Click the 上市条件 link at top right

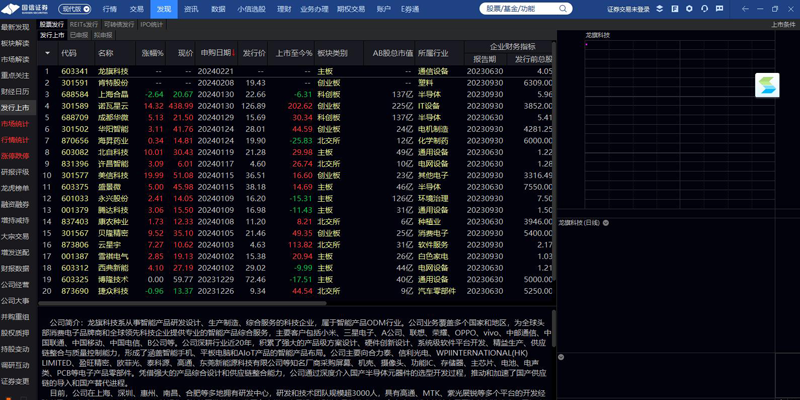(783, 24)
